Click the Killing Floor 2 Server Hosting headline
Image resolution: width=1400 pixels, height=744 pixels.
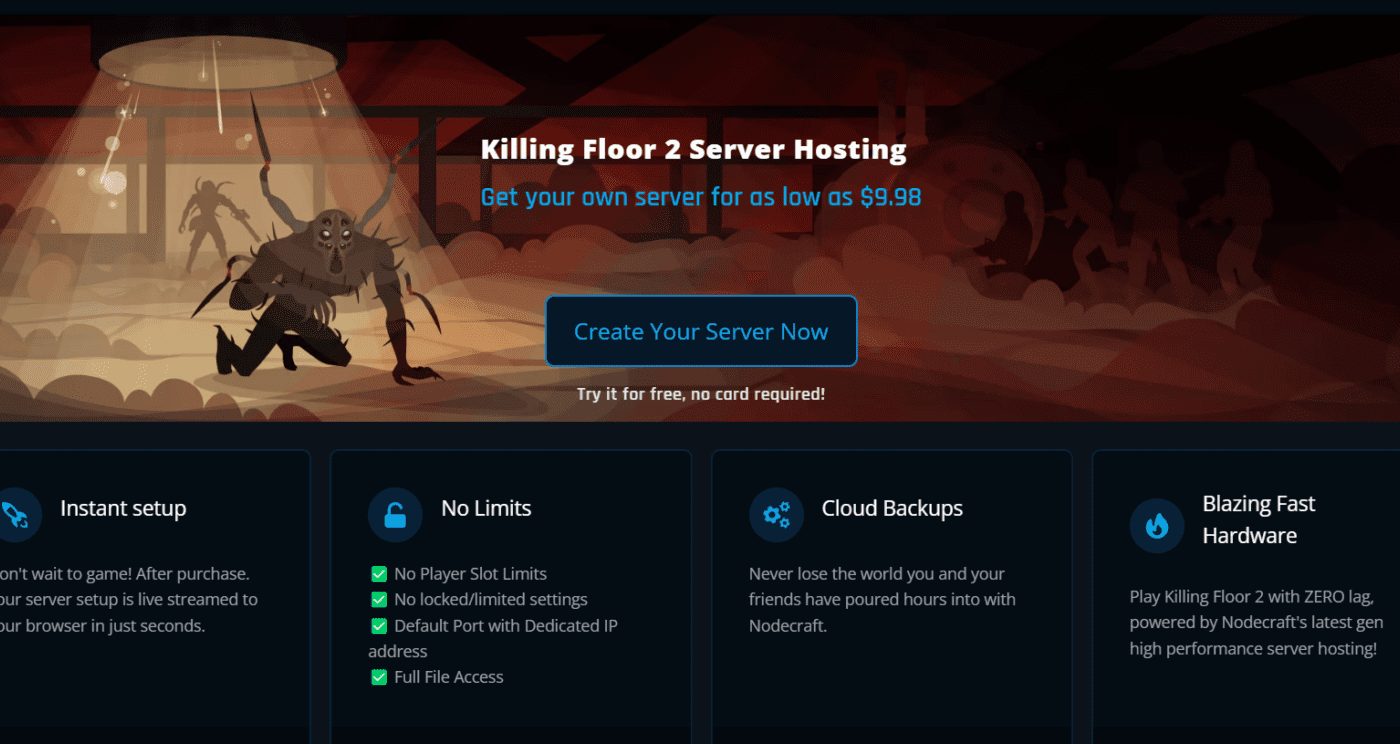click(693, 150)
